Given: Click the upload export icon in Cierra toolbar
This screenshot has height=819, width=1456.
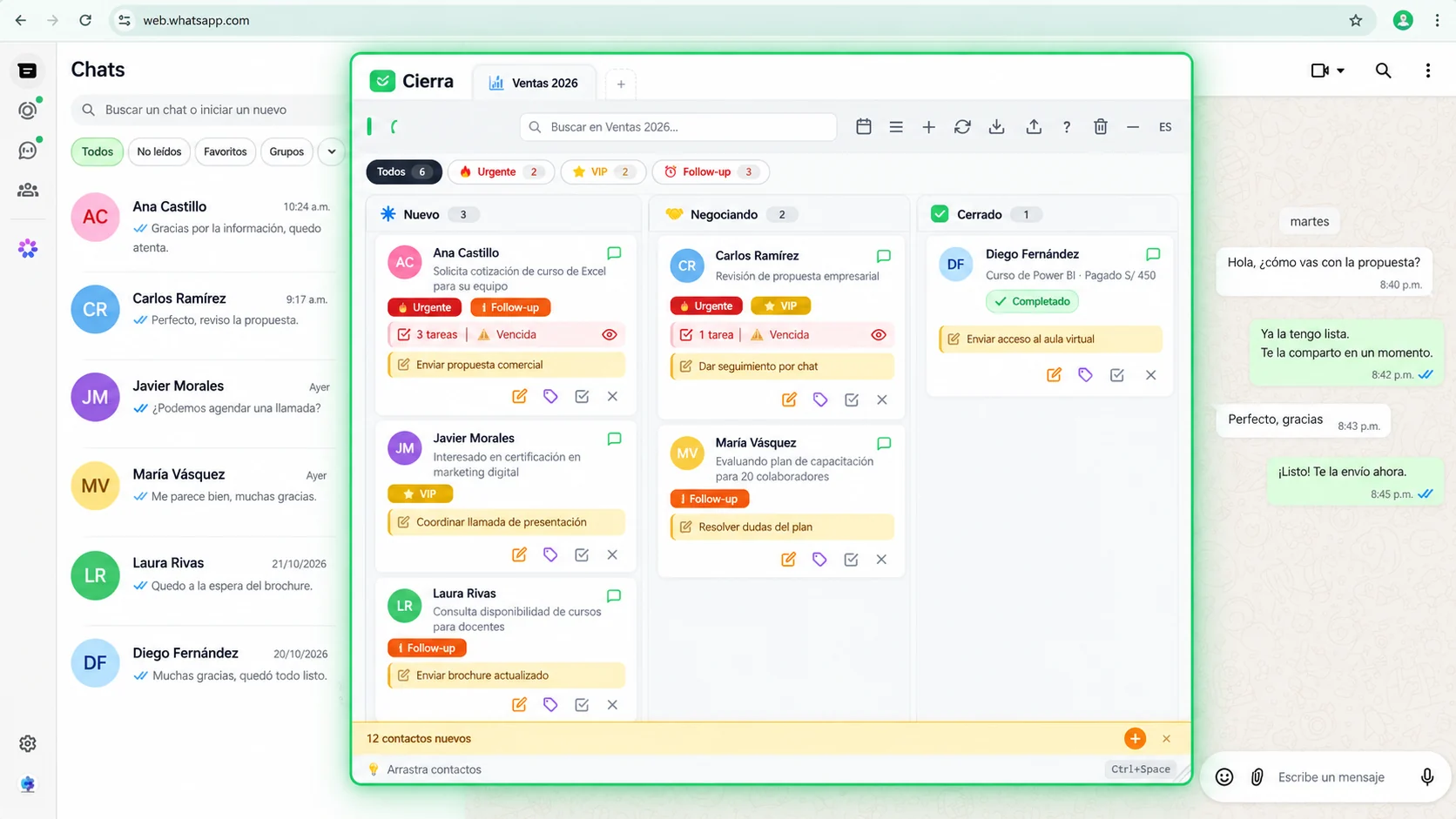Looking at the screenshot, I should (x=1033, y=127).
